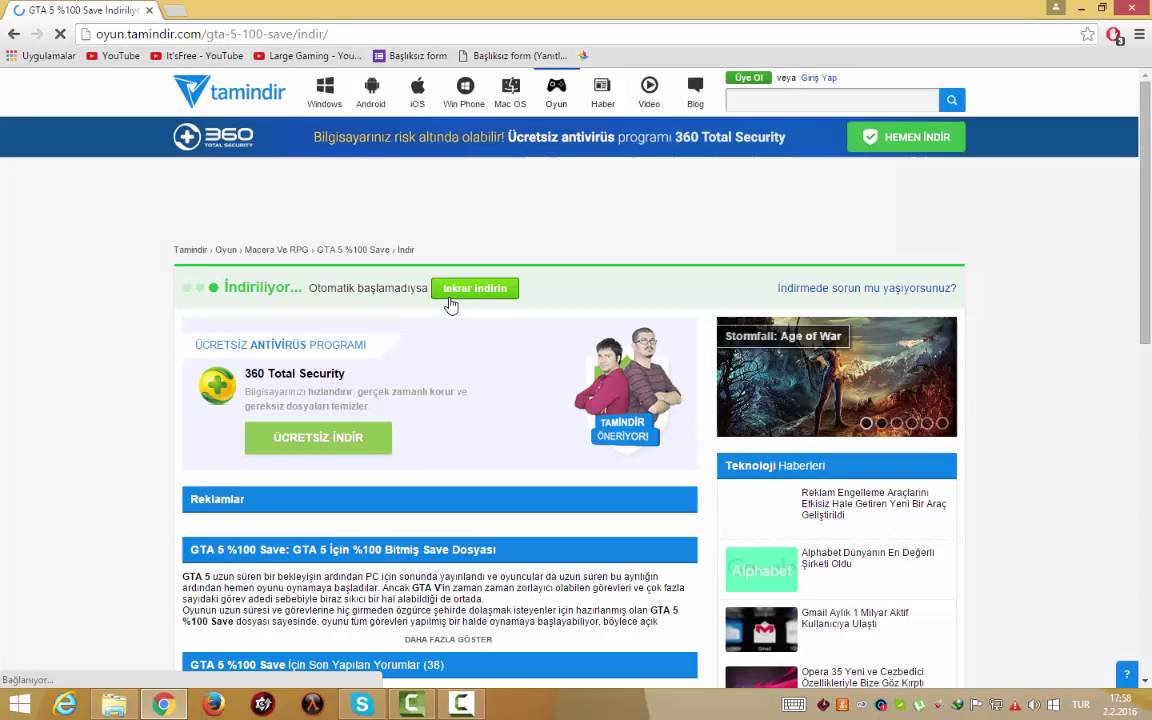The image size is (1152, 720).
Task: Click 'Oyun' in the breadcrumb
Action: click(x=226, y=250)
